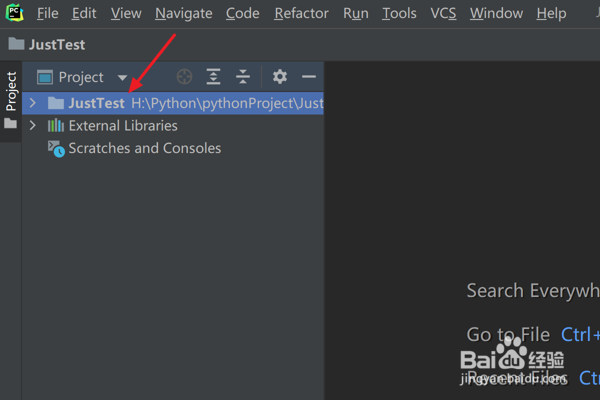Open the Run menu

pyautogui.click(x=356, y=13)
